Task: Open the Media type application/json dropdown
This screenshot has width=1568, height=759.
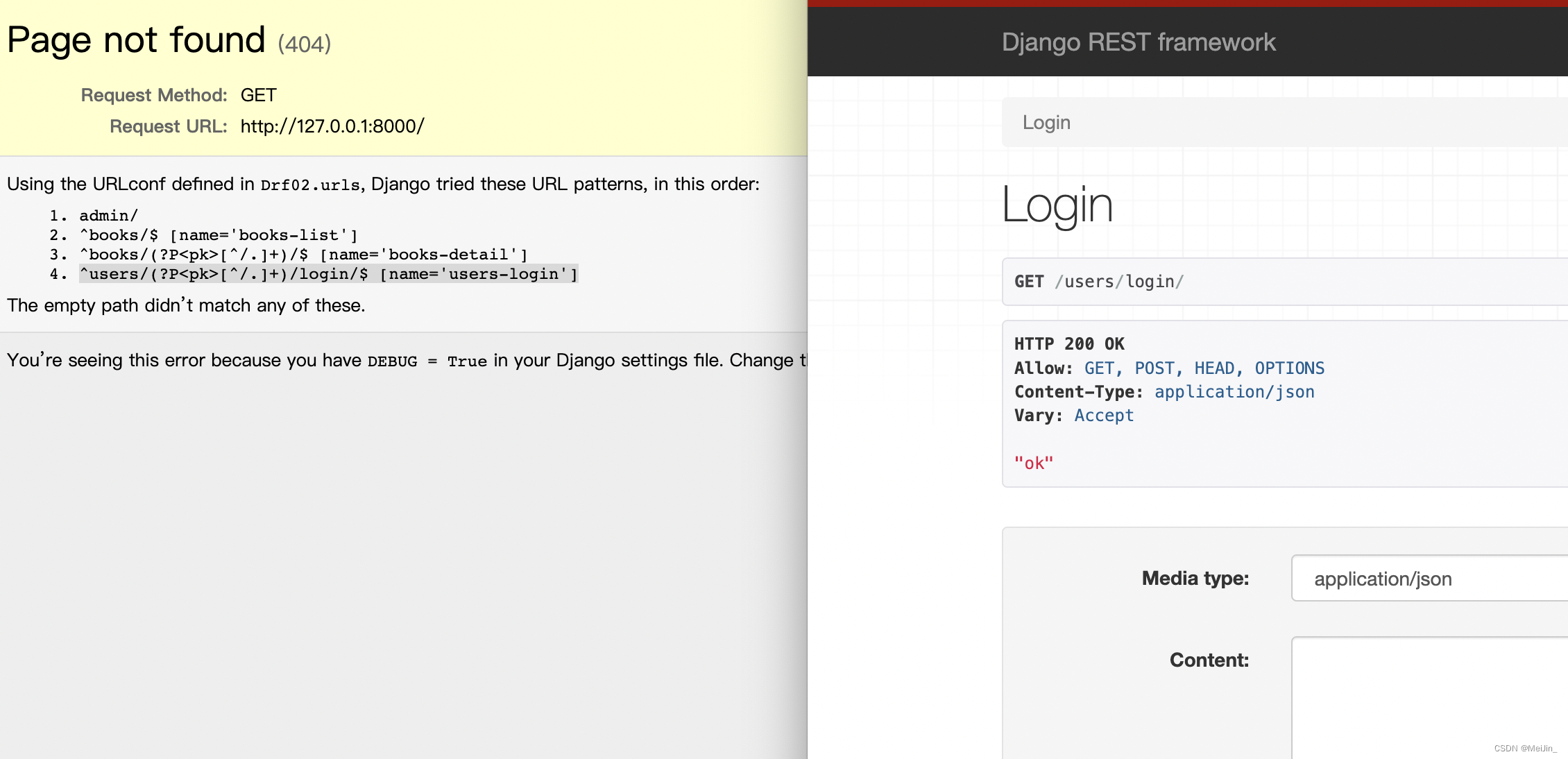Action: tap(1429, 579)
